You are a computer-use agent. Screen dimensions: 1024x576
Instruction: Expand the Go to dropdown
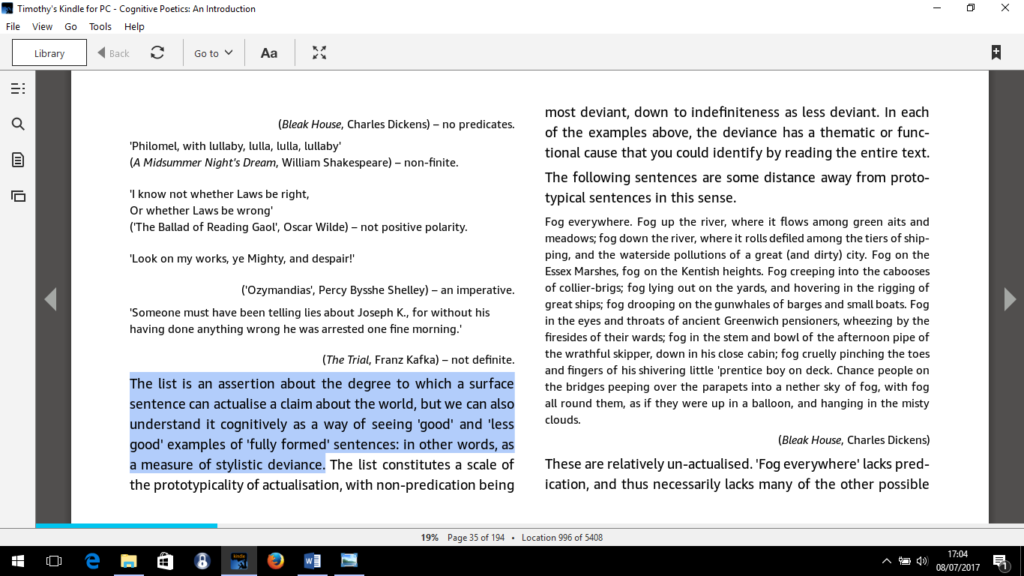coord(213,53)
